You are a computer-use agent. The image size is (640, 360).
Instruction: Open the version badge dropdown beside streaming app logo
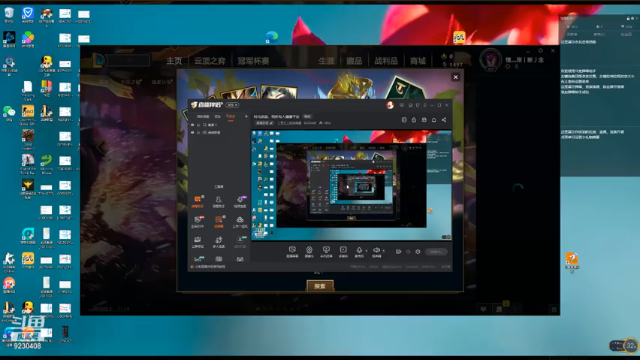coord(233,105)
